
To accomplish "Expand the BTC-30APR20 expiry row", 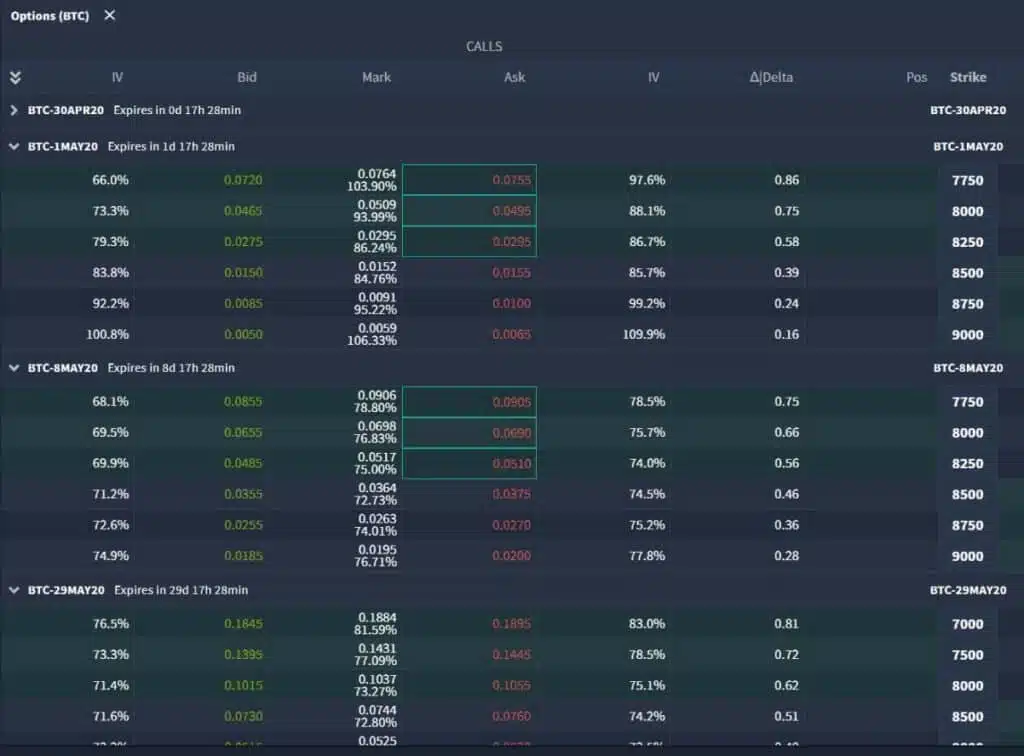I will 14,110.
